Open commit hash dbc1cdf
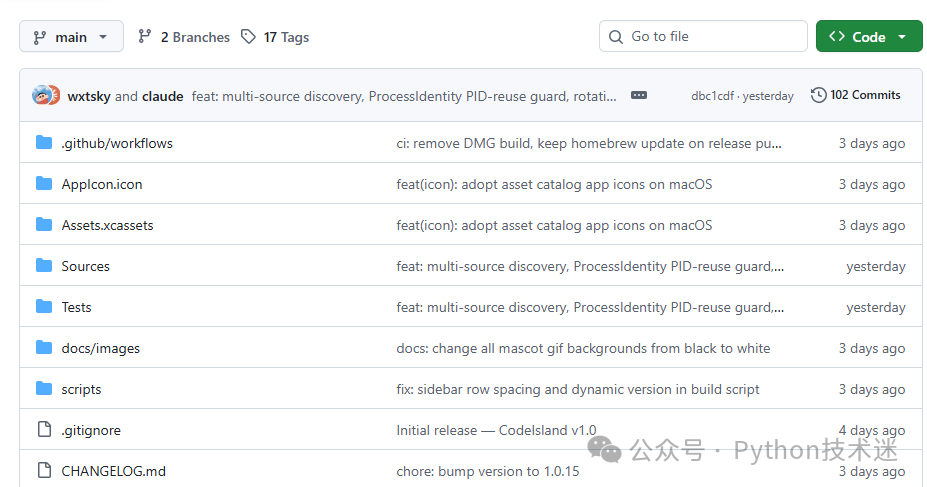The width and height of the screenshot is (927, 487). (x=712, y=96)
